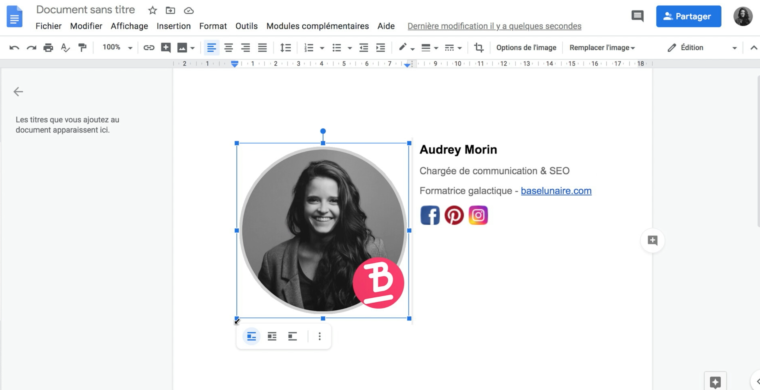
Task: Open the Google account avatar
Action: click(743, 16)
